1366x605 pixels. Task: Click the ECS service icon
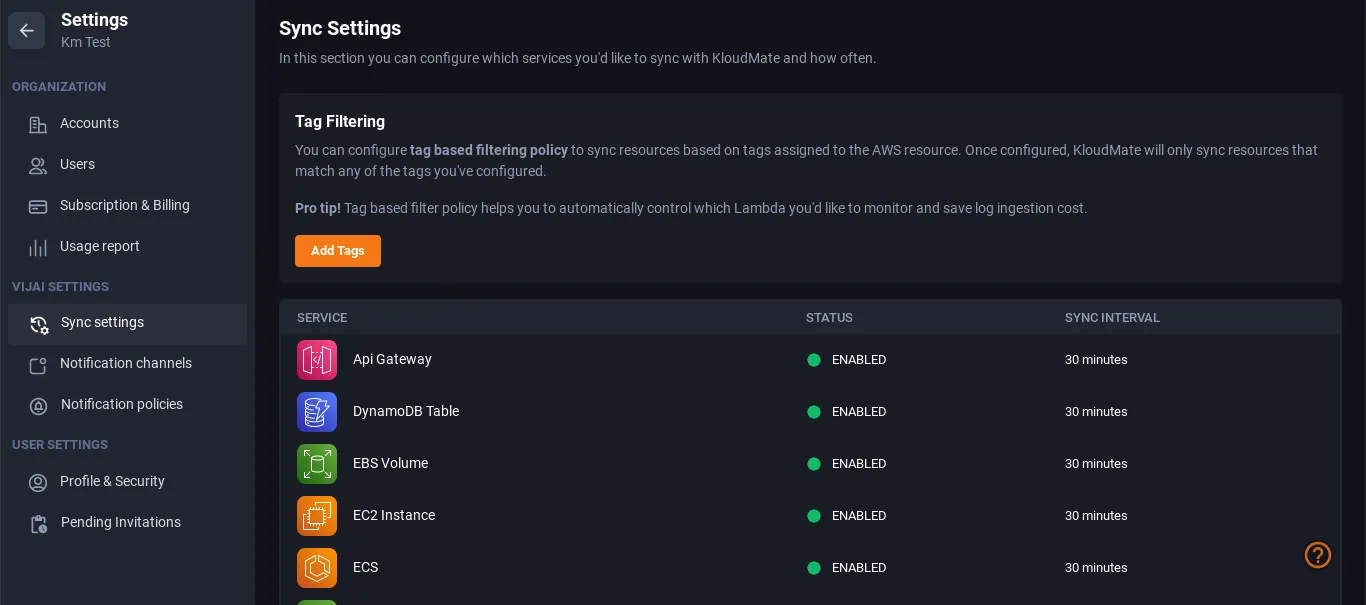point(317,568)
